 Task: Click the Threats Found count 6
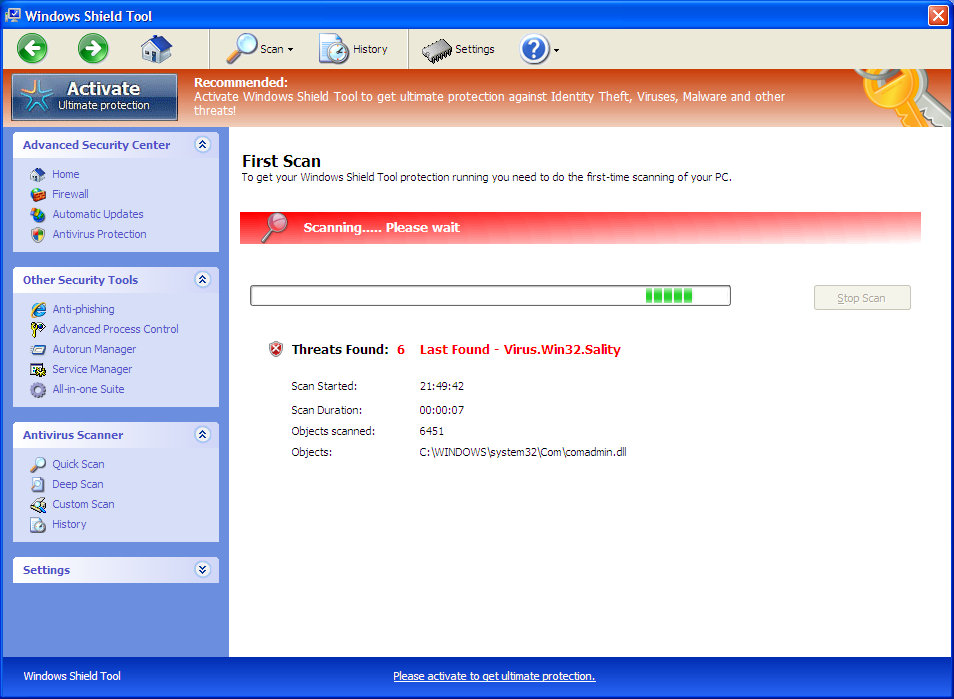click(401, 350)
